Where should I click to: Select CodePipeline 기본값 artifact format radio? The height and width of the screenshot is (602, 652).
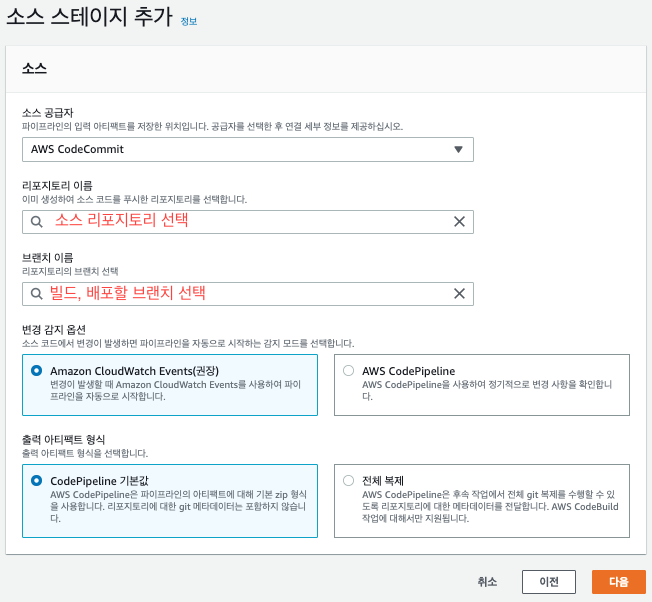(x=37, y=481)
